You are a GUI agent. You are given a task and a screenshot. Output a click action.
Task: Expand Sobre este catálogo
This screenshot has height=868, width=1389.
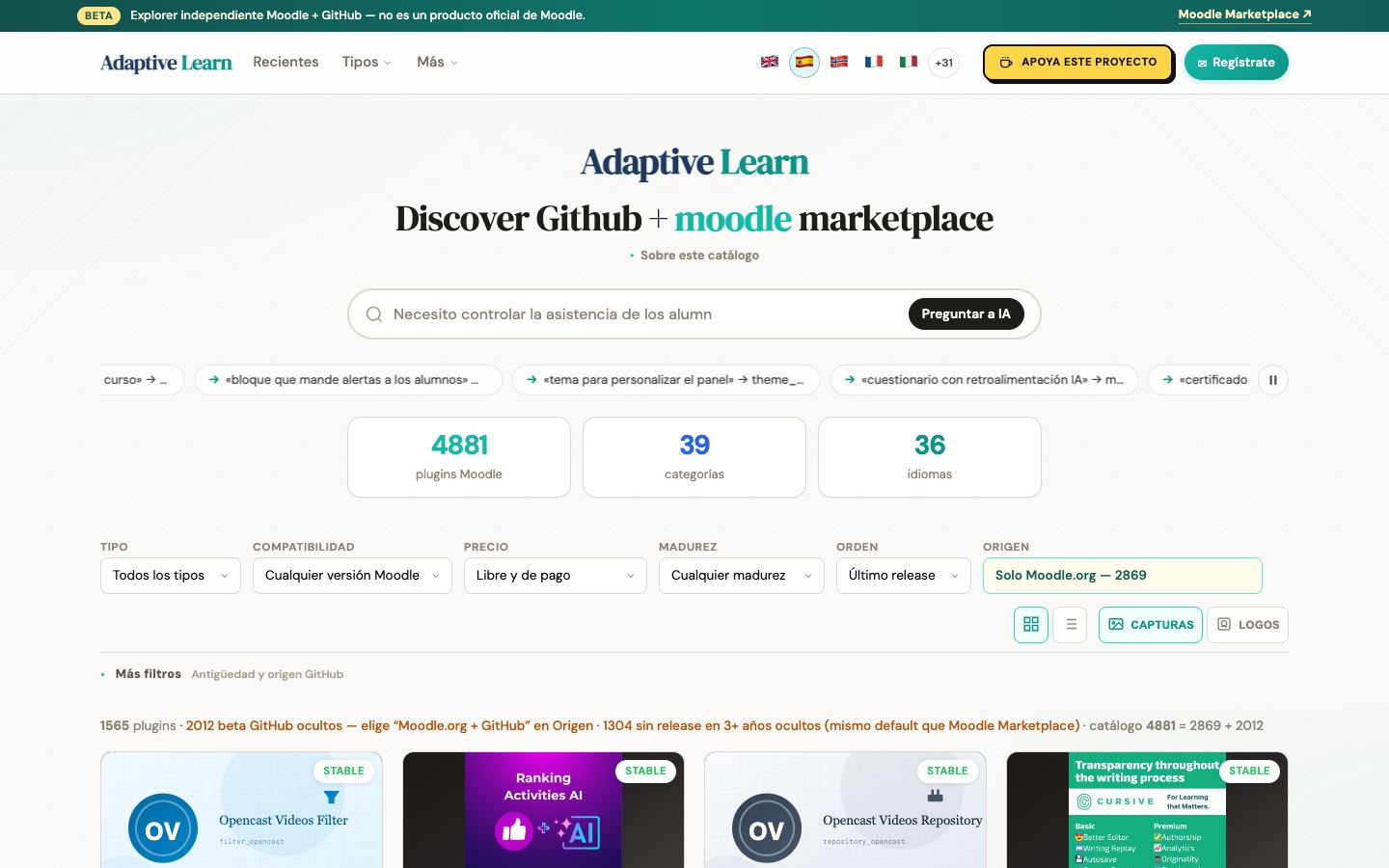[694, 256]
